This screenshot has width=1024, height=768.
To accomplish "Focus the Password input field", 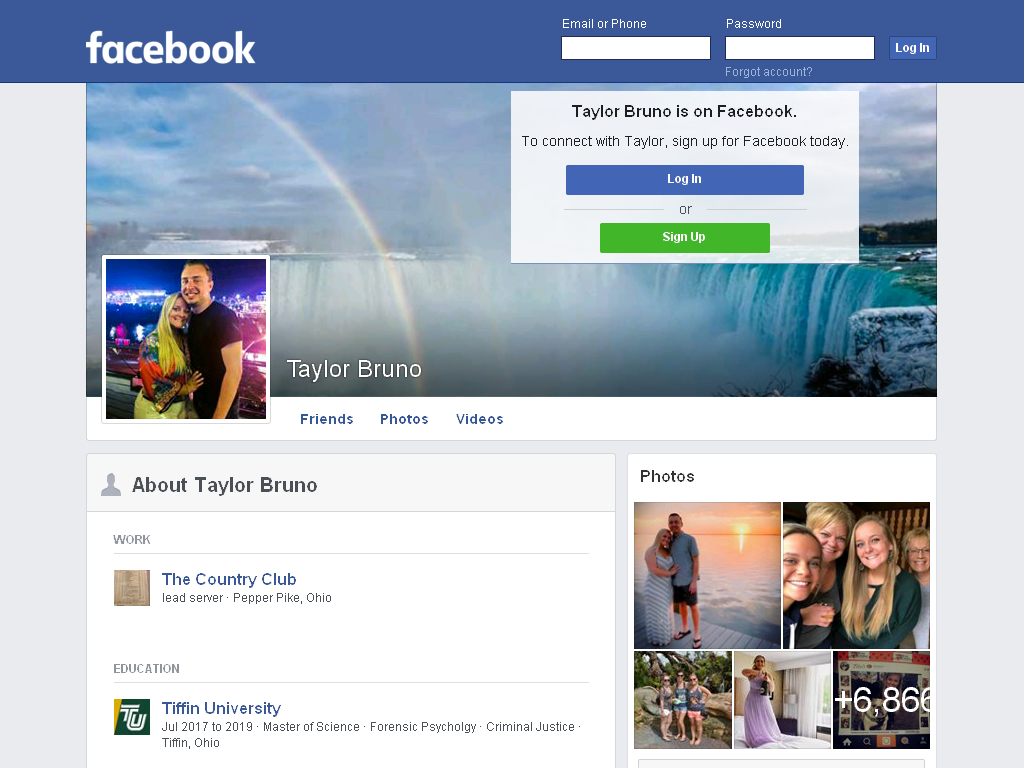I will pyautogui.click(x=800, y=48).
